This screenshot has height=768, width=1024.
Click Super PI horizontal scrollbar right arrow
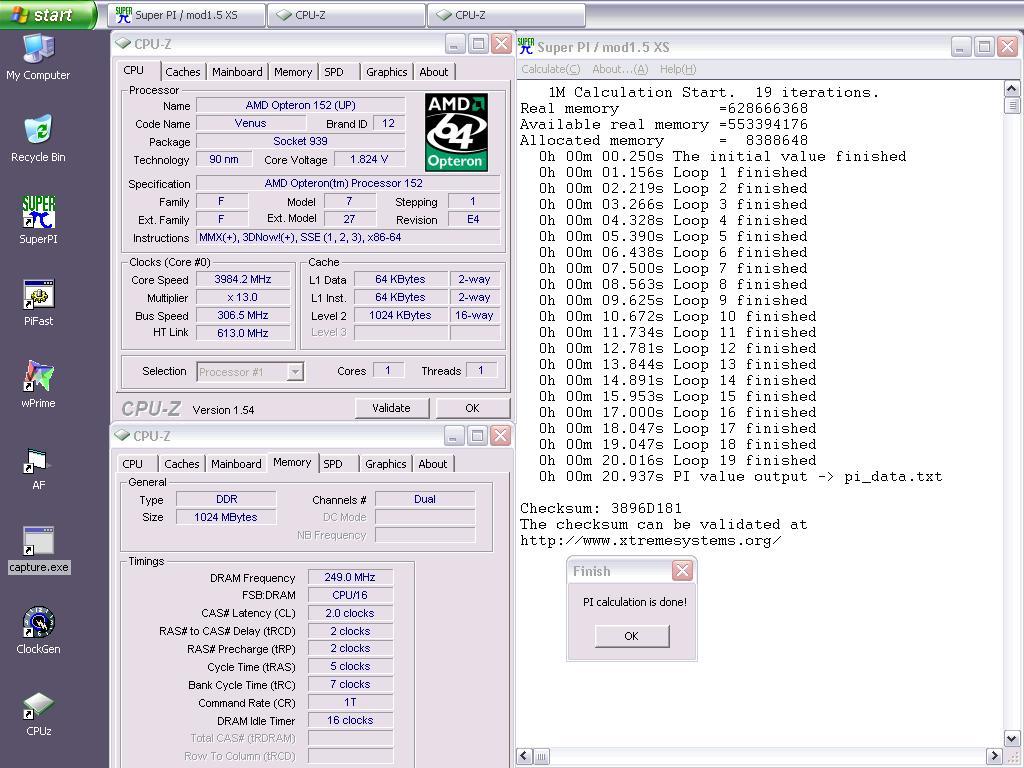click(x=995, y=756)
